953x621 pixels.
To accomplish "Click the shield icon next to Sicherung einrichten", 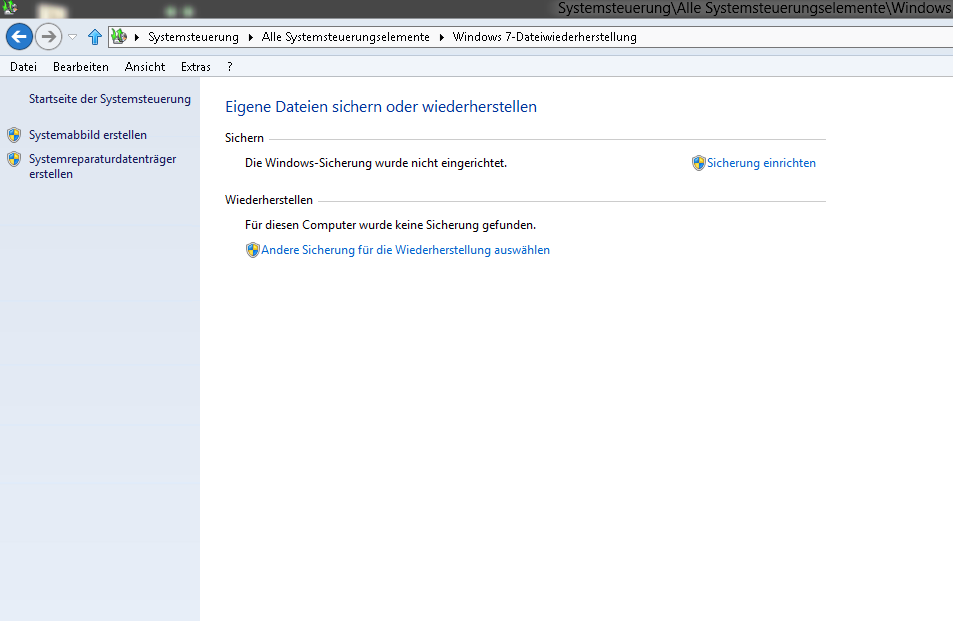I will [x=698, y=163].
